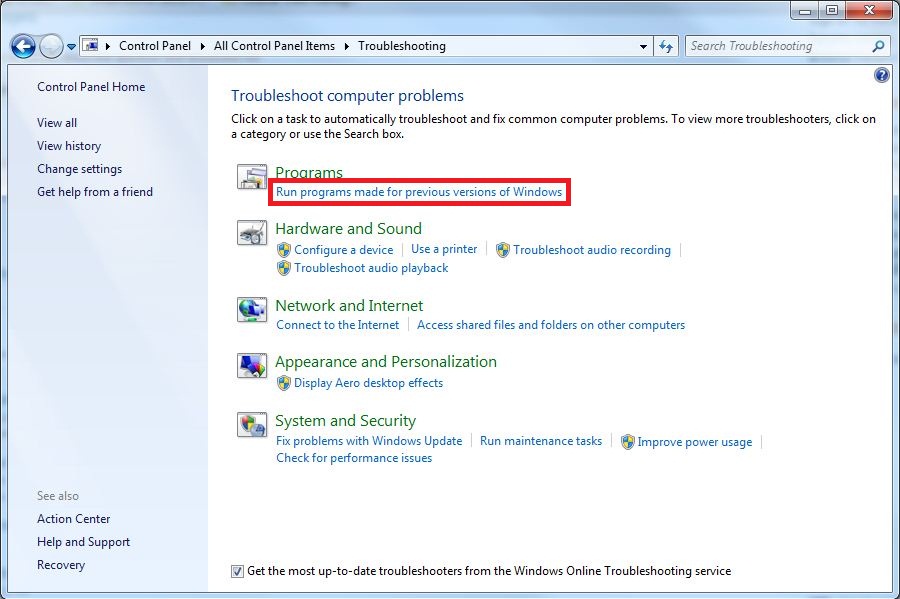Image resolution: width=900 pixels, height=599 pixels.
Task: Open Troubleshoot audio recording
Action: click(592, 250)
